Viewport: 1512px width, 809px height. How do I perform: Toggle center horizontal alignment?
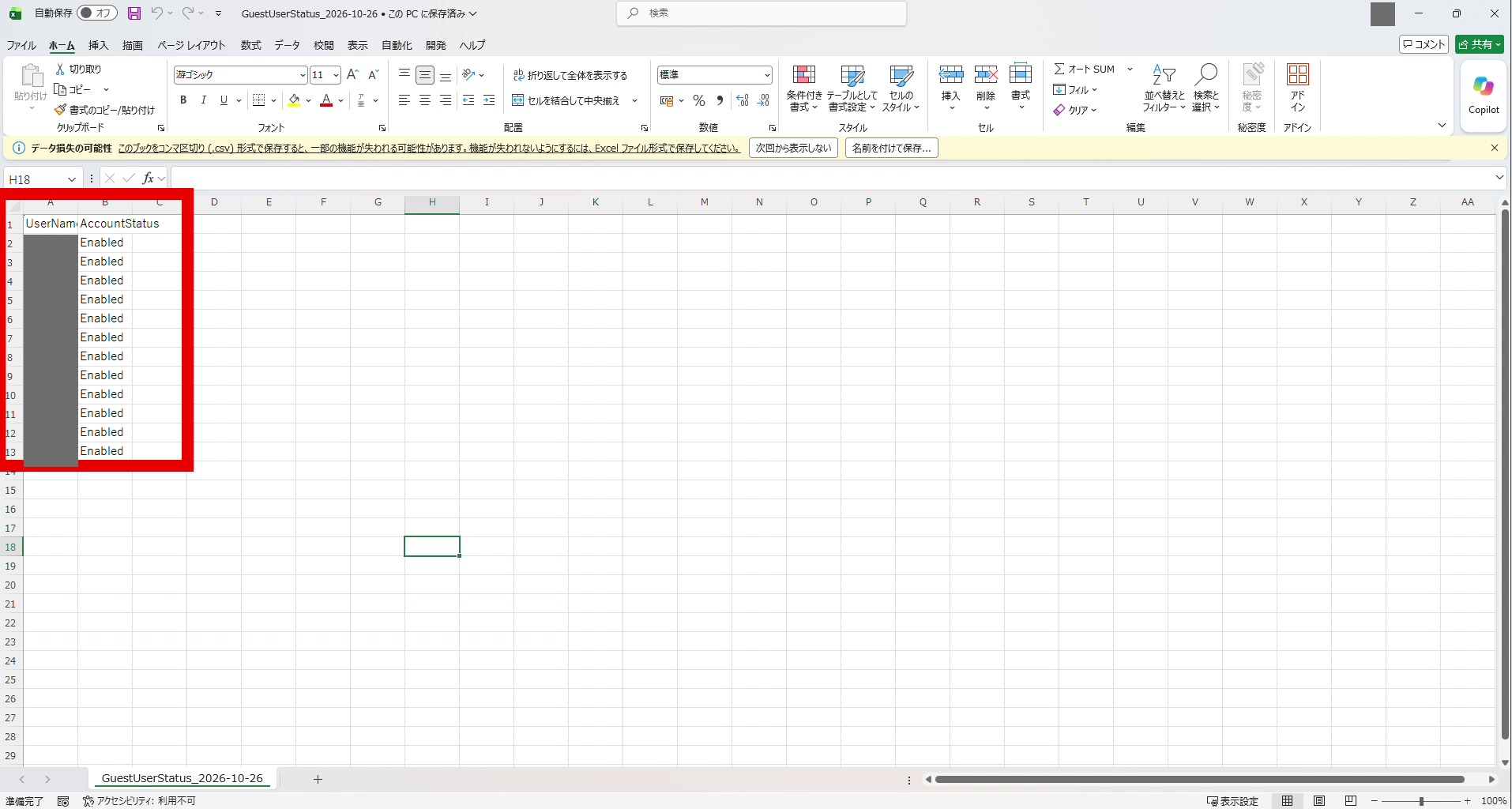coord(425,100)
